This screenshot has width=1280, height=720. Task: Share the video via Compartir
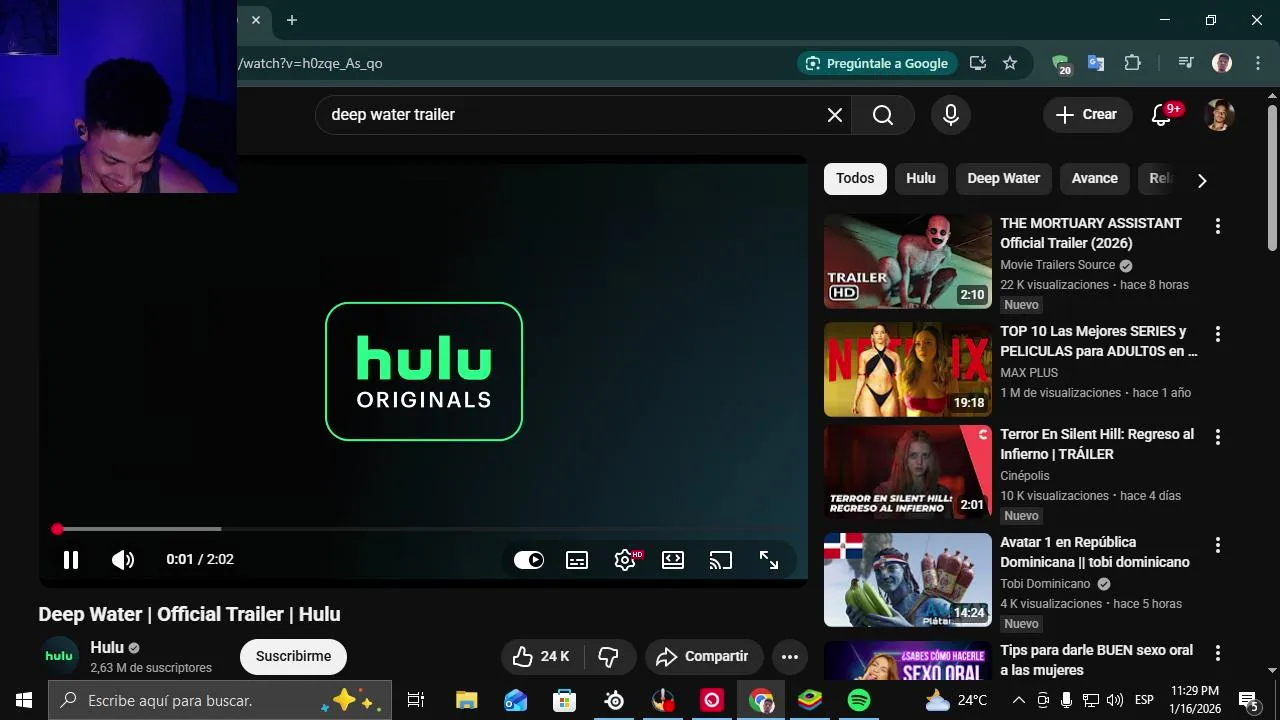coord(703,657)
